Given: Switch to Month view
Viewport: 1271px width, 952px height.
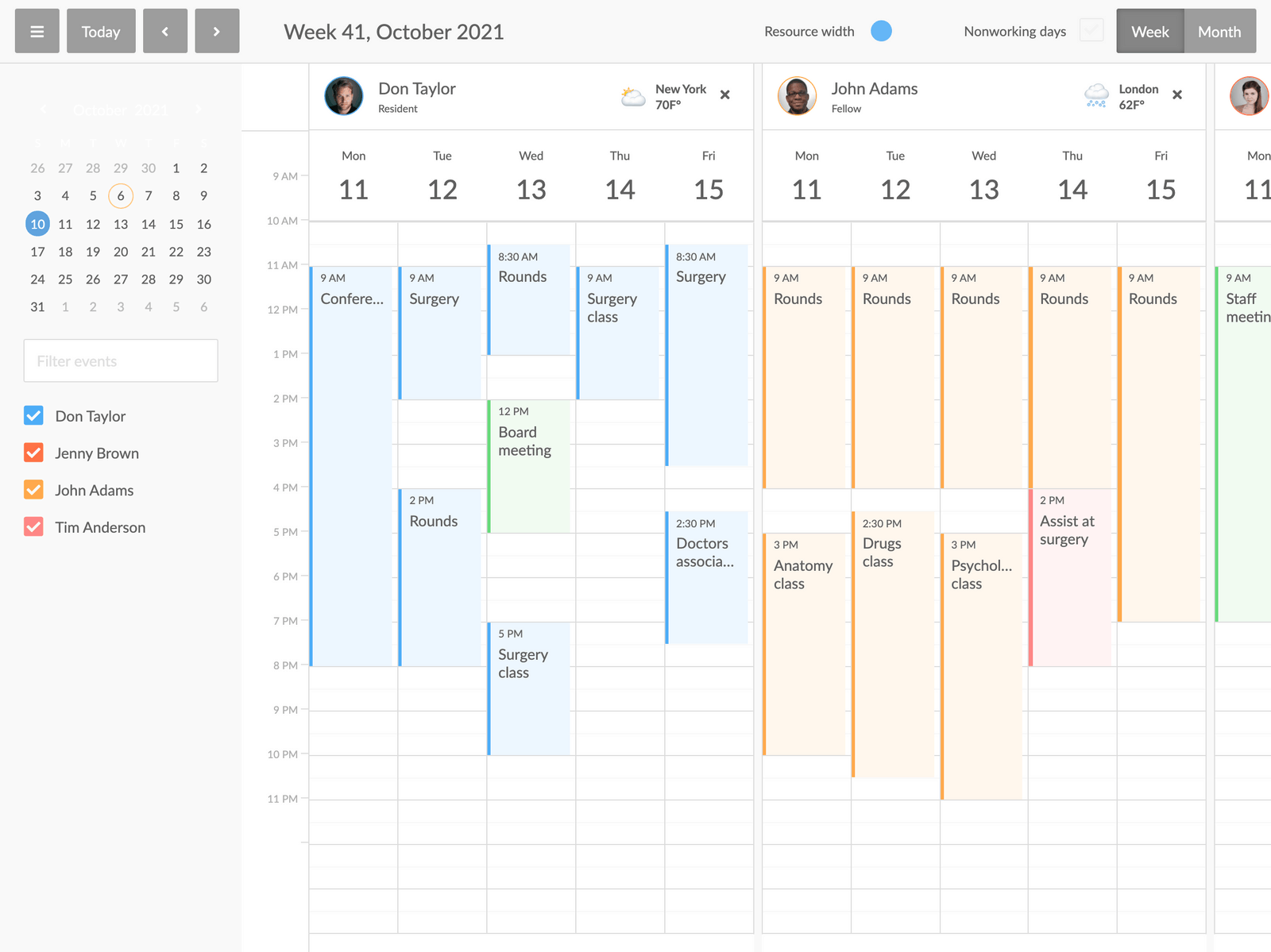Looking at the screenshot, I should point(1219,31).
